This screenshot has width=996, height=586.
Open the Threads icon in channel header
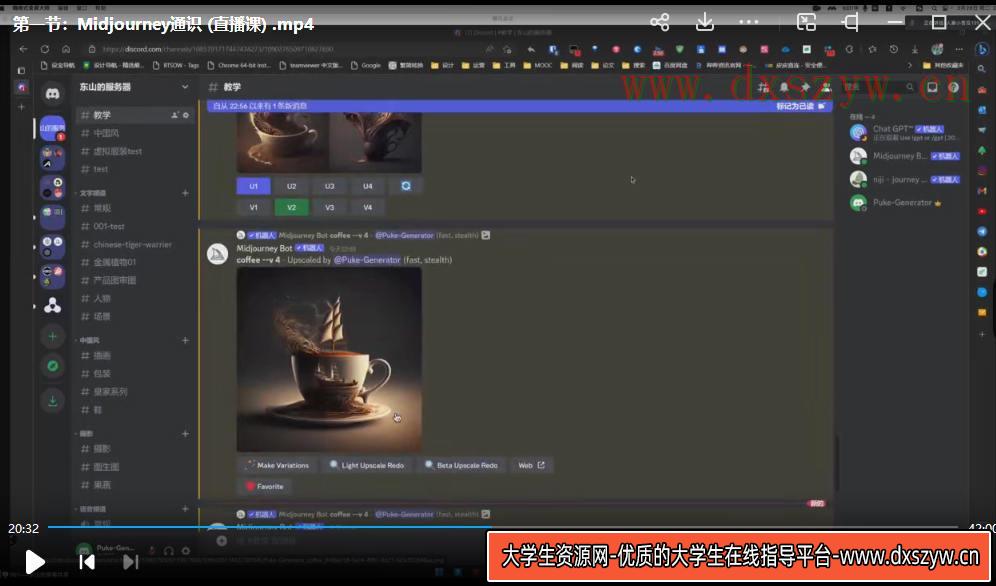click(x=765, y=88)
